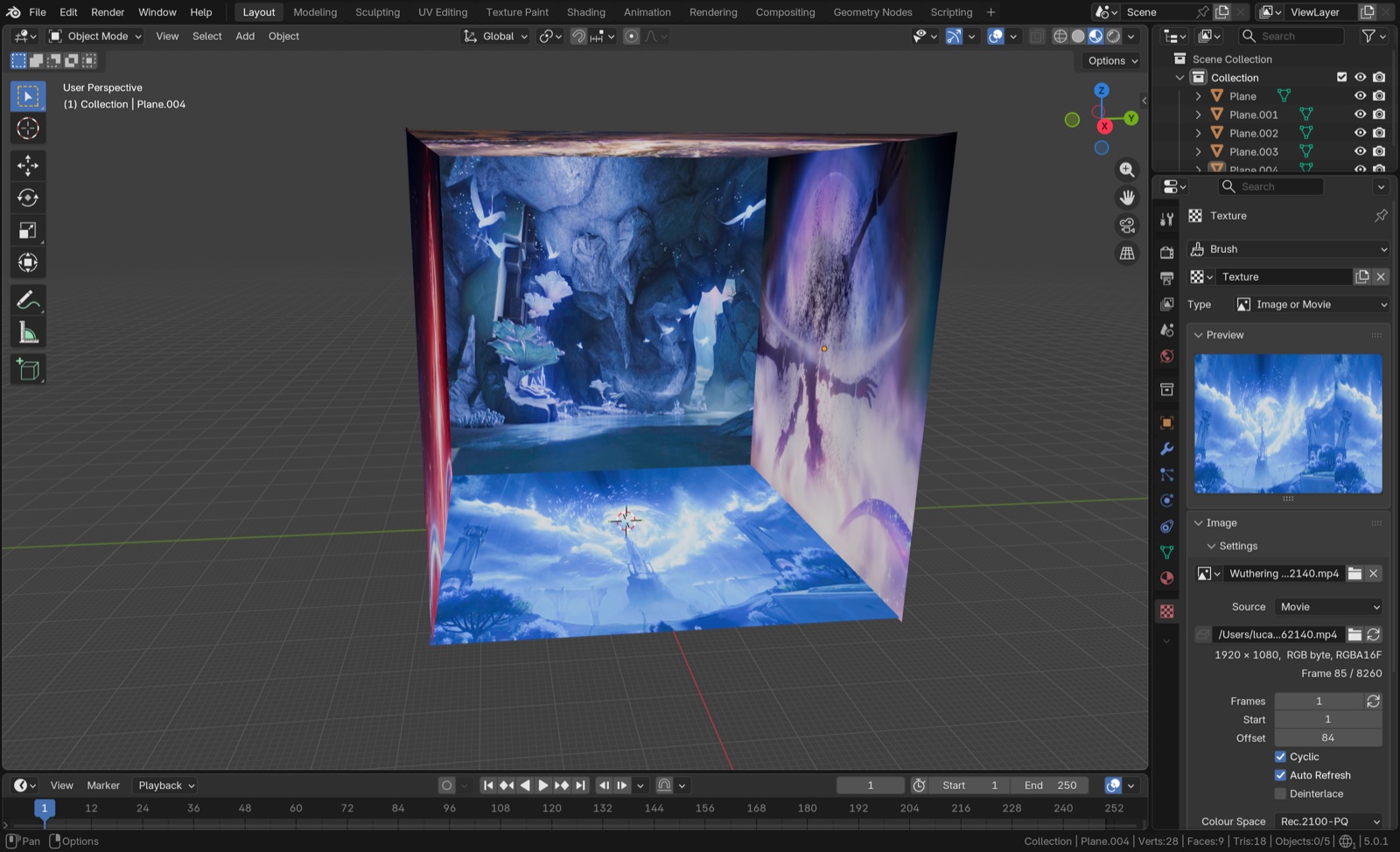The height and width of the screenshot is (852, 1400).
Task: Jump to the timeline end frame
Action: [581, 786]
